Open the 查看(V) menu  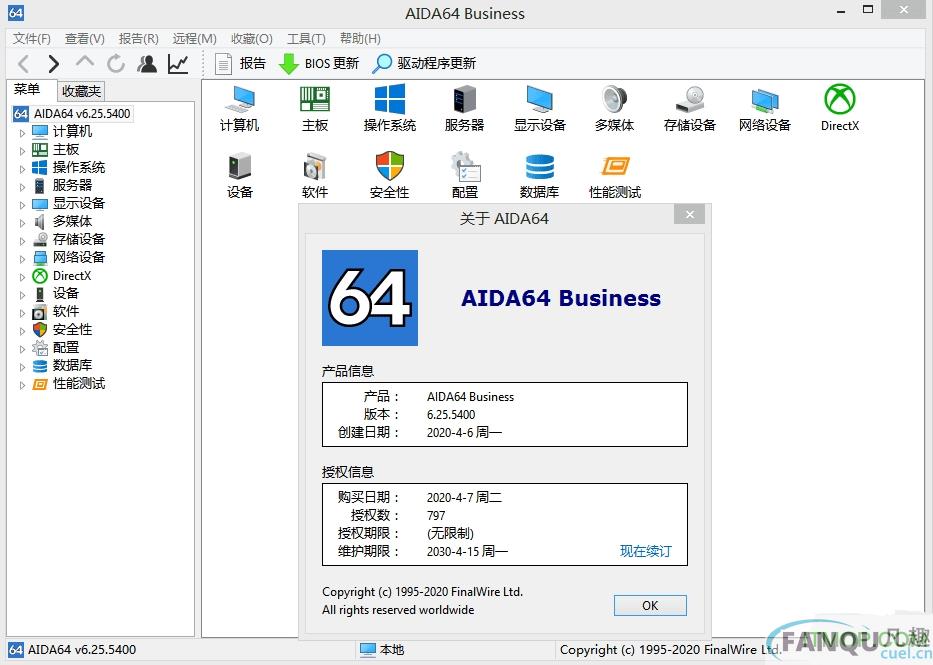click(84, 39)
